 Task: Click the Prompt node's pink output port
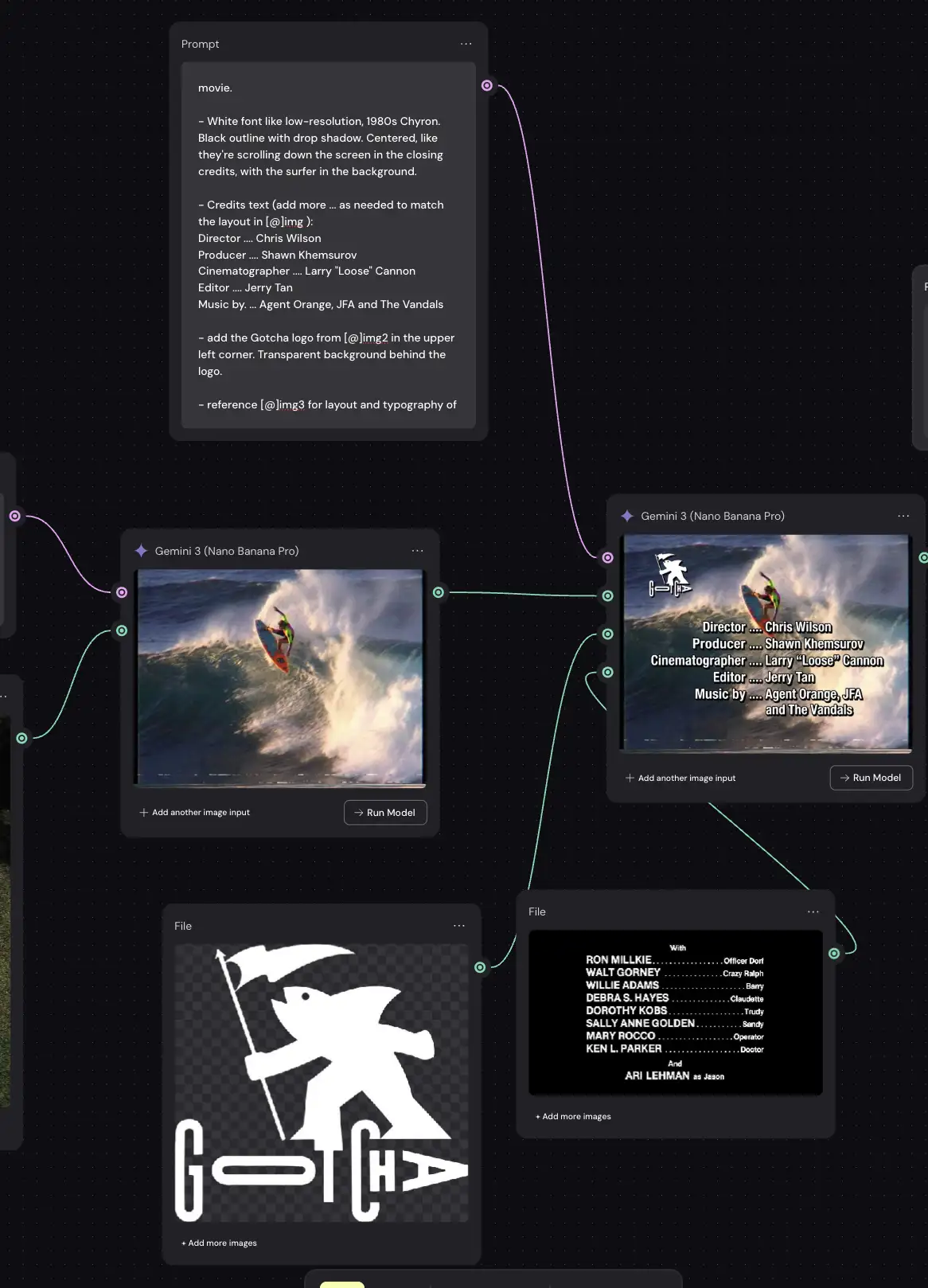click(487, 86)
